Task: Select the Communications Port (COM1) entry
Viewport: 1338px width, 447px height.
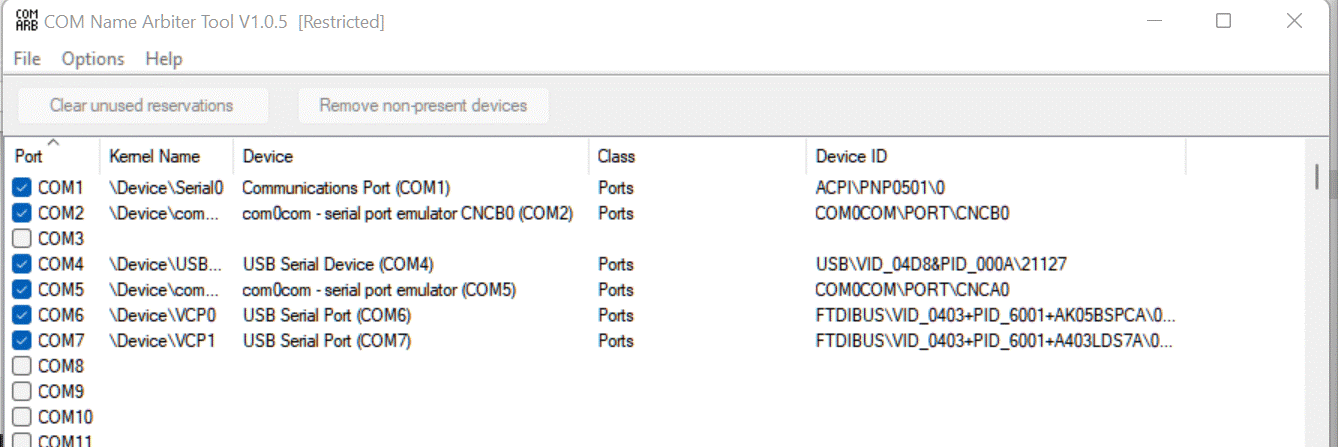Action: click(346, 187)
